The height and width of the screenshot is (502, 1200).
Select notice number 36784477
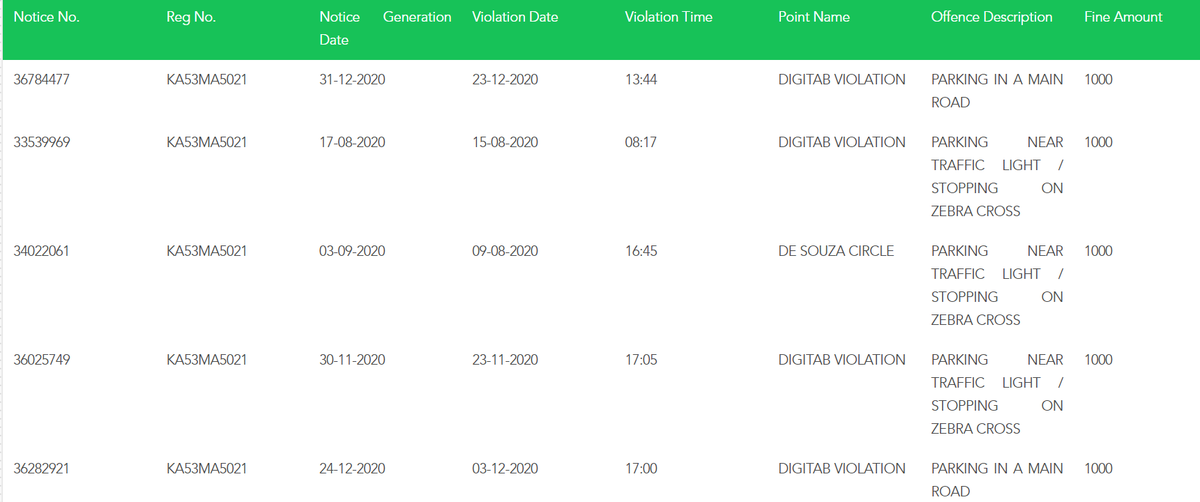coord(41,79)
